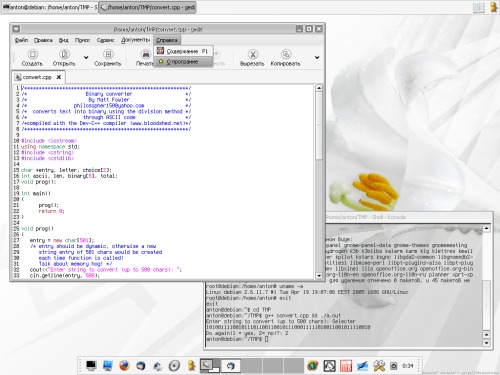Open the gedit window menu button
Viewport: 500px width, 375px height.
click(16, 29)
